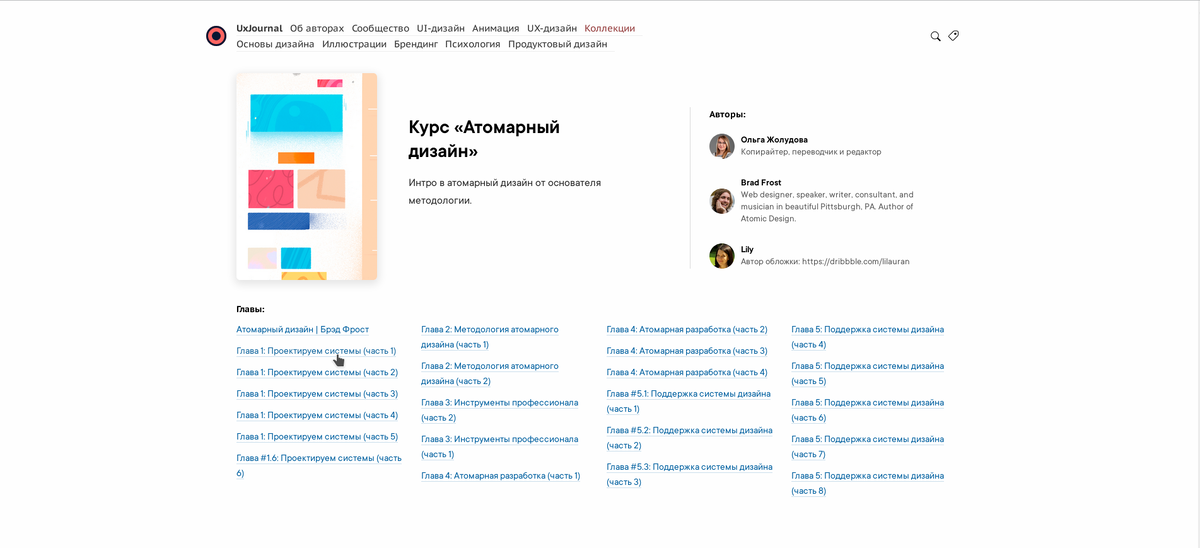Image resolution: width=1200 pixels, height=548 pixels.
Task: Click the tag icon in the header
Action: 954,36
